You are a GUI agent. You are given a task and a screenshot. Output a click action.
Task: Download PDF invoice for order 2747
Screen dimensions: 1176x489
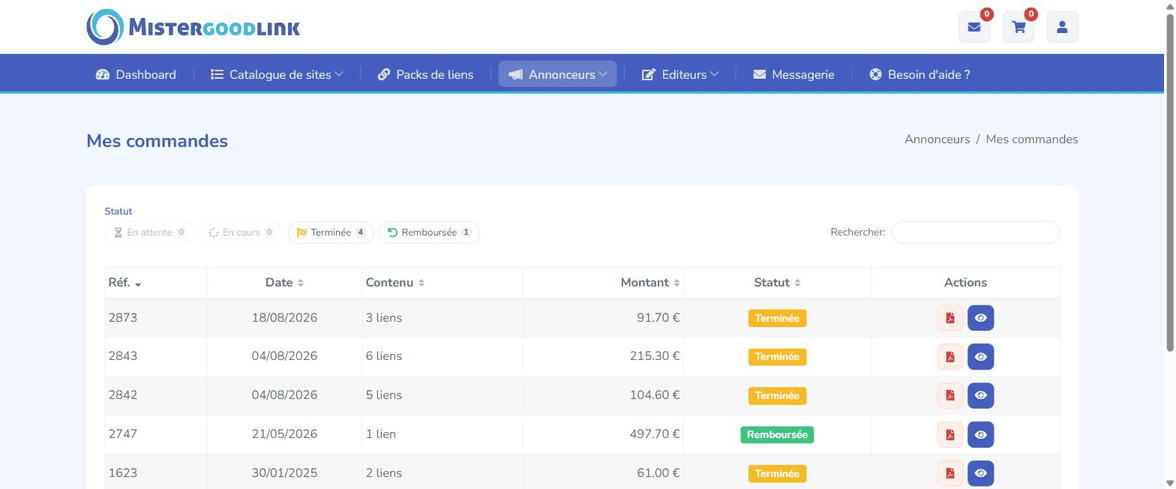pos(950,434)
